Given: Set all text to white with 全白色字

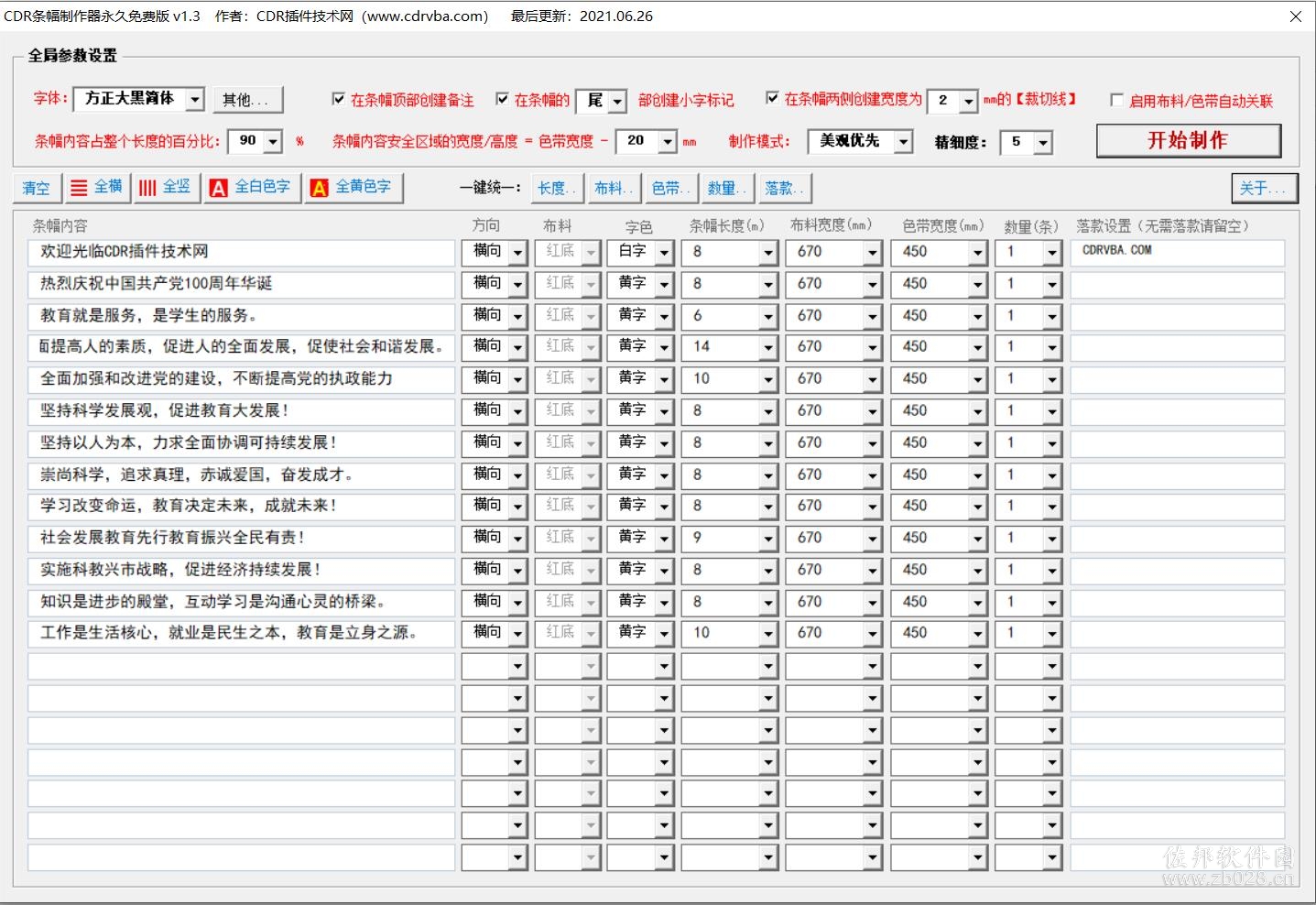Looking at the screenshot, I should click(x=251, y=188).
